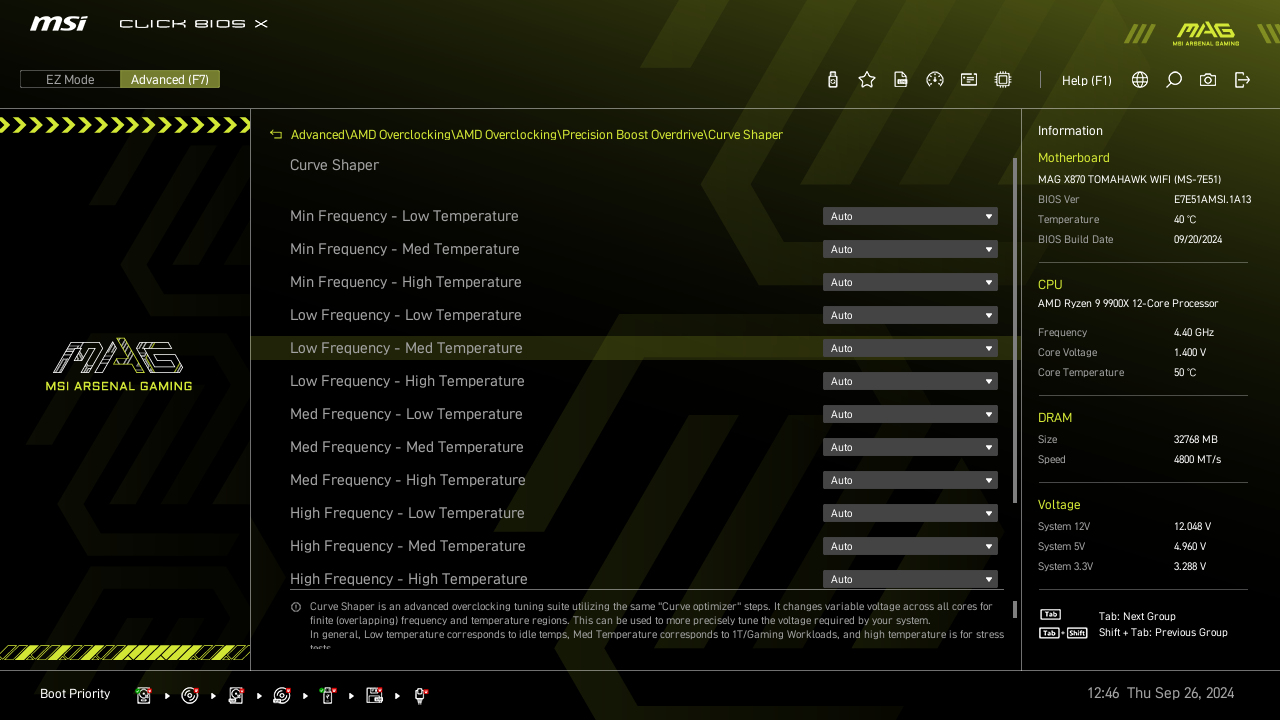Go back using the breadcrumb return arrow

pos(276,135)
